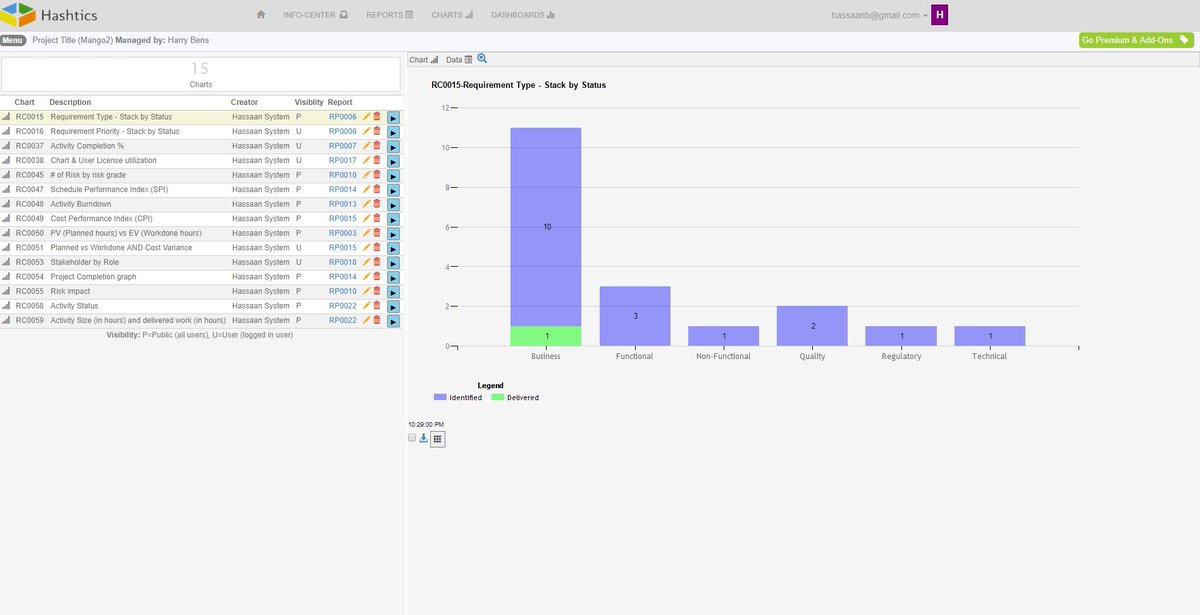Open the DASHBOARDS menu
Viewport: 1200px width, 615px height.
[523, 15]
